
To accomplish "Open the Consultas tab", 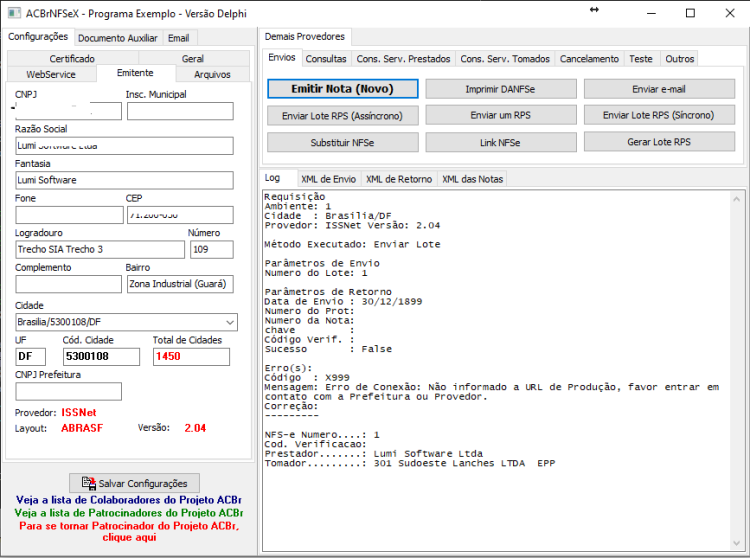I will pyautogui.click(x=326, y=59).
